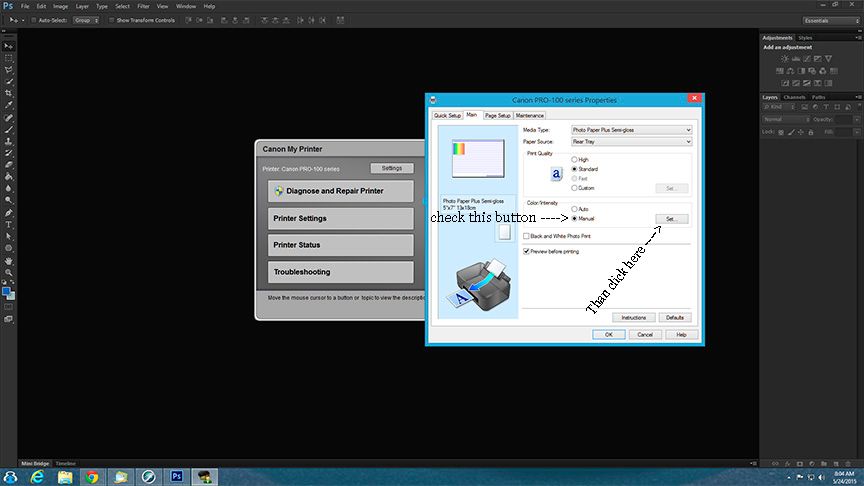Viewport: 864px width, 486px height.
Task: Select the Move tool in the toolbar
Action: click(8, 46)
